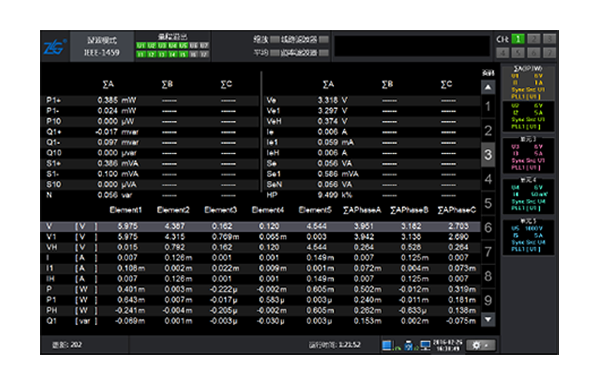Viewport: 600px width, 385px height.
Task: Click the I1 range indicator
Action: (141, 54)
